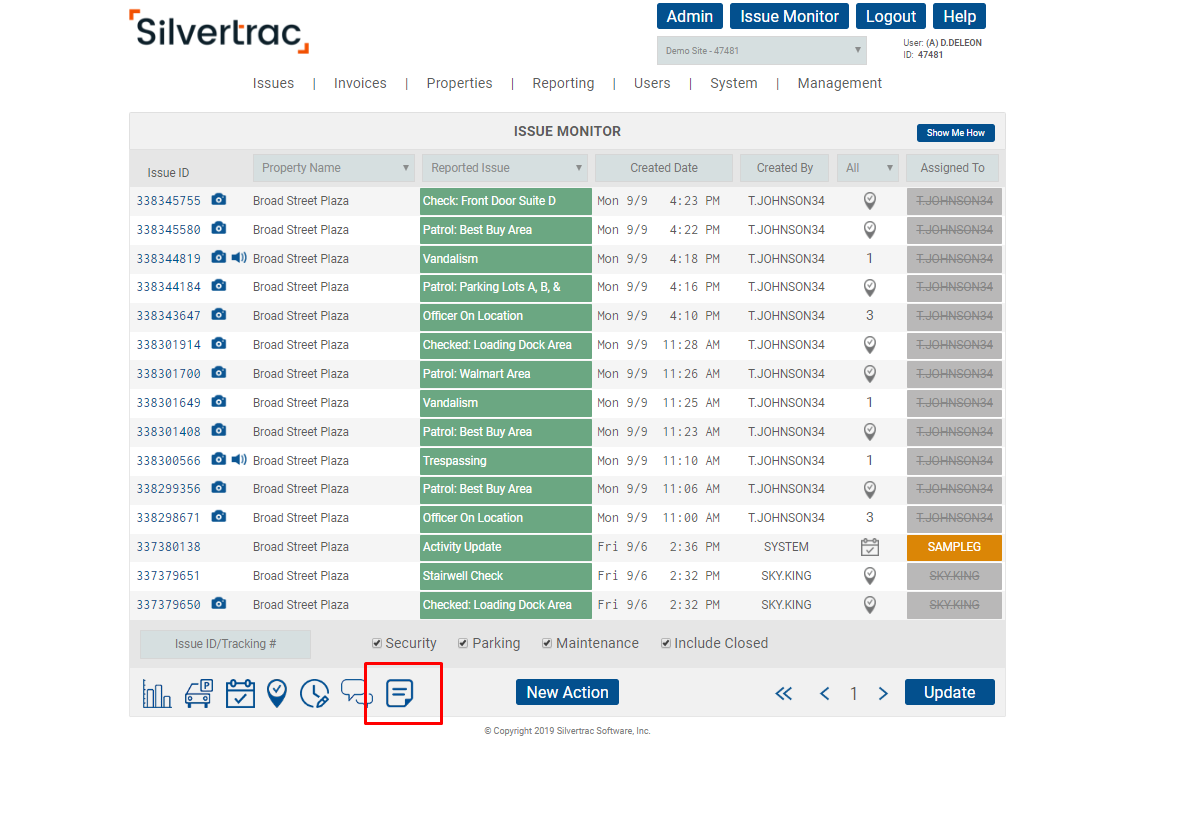
Task: Open the Demo Site - 47481 site selector
Action: point(761,50)
